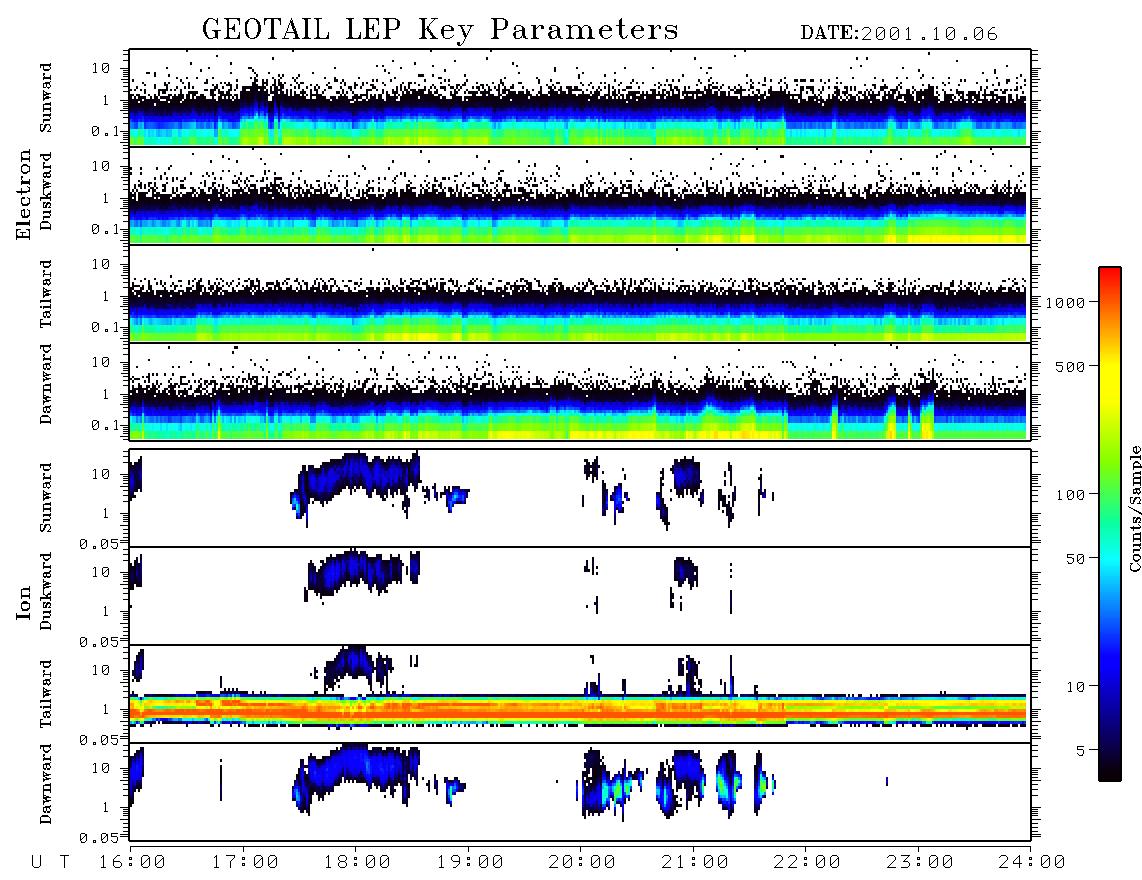The image size is (1142, 880).
Task: Click the "0.05" tick of Ion Dawnward panel
Action: 99,838
